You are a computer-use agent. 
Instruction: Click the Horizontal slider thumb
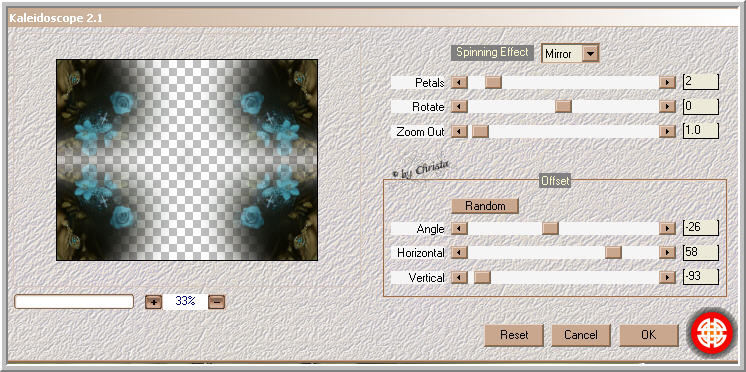(613, 253)
